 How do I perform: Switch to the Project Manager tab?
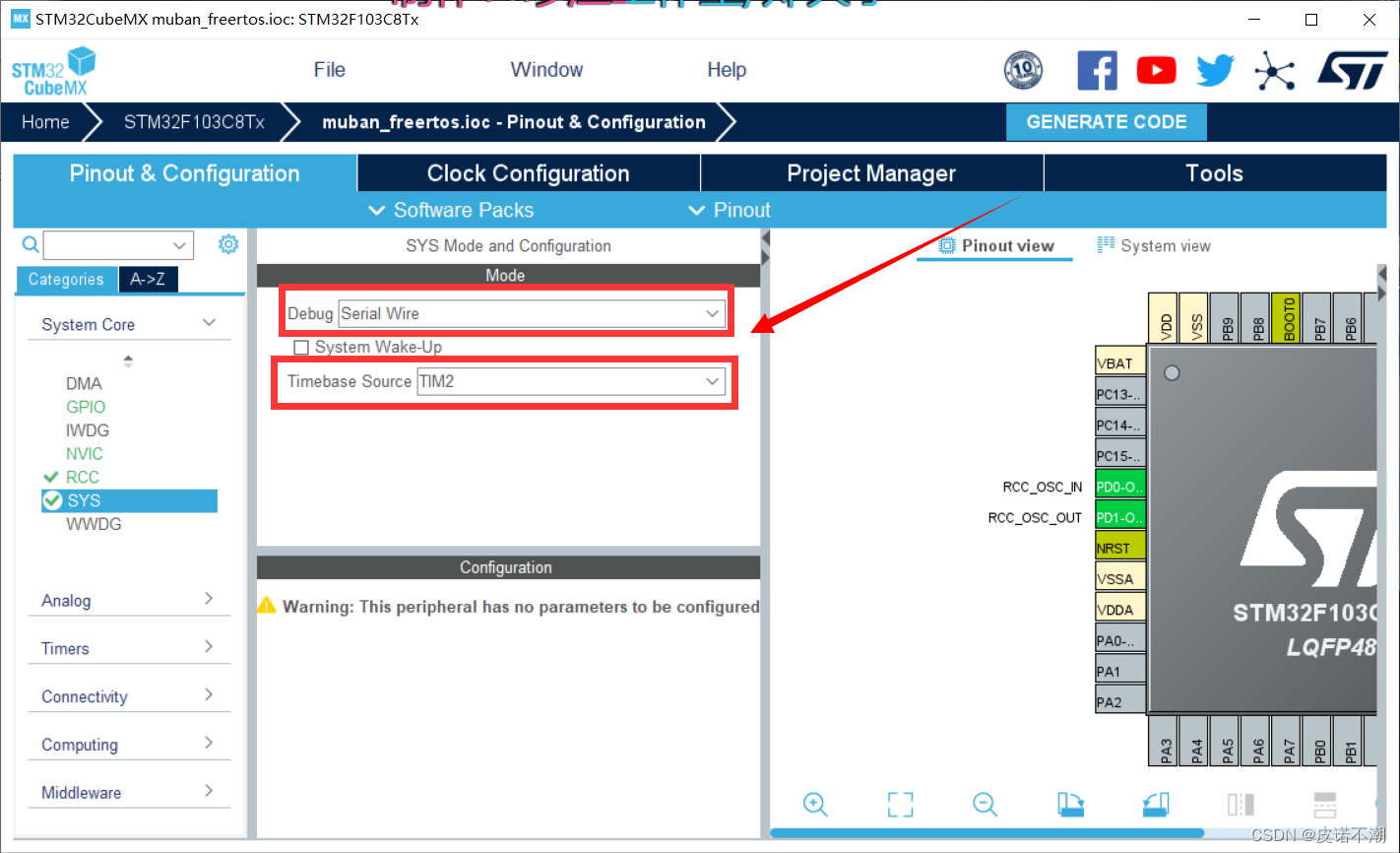click(871, 173)
